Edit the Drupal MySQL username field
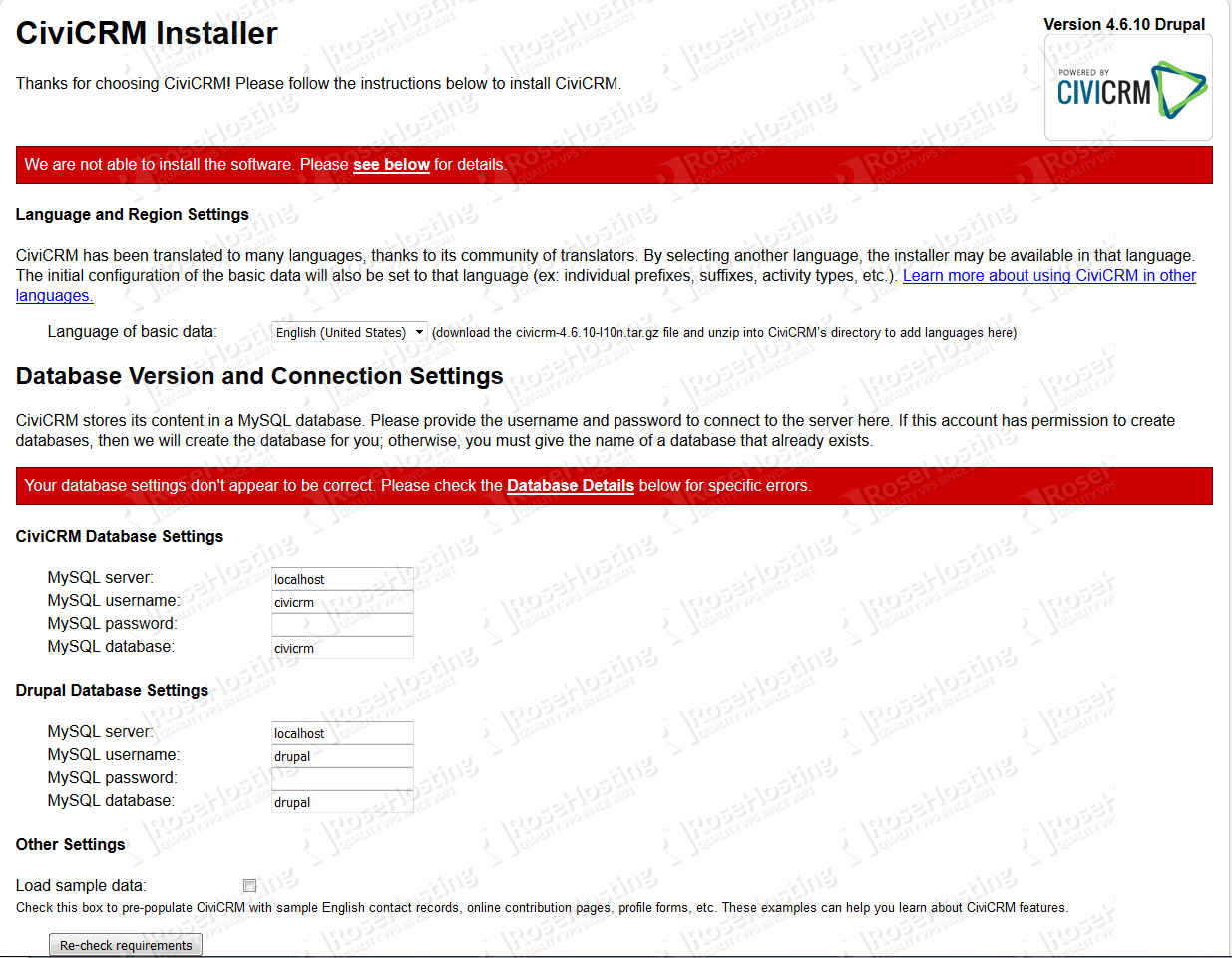 pyautogui.click(x=342, y=756)
